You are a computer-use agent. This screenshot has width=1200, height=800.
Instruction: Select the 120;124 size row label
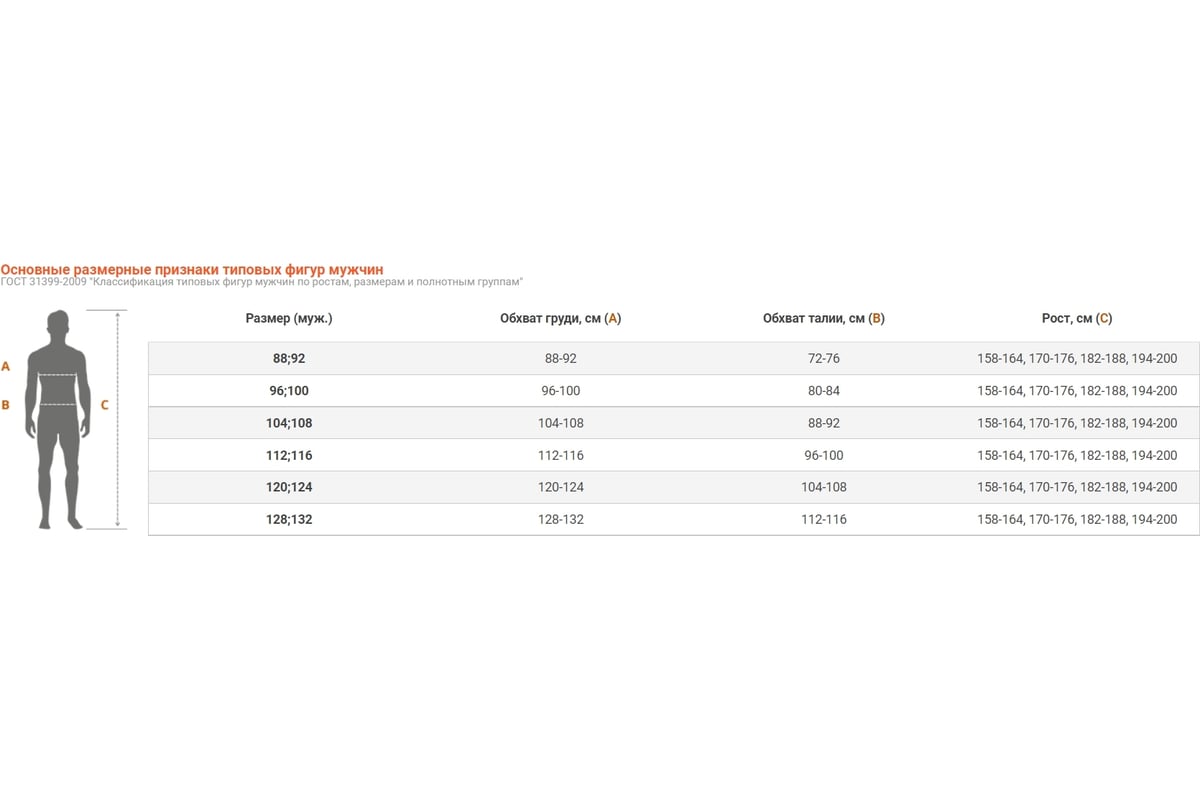pos(289,487)
